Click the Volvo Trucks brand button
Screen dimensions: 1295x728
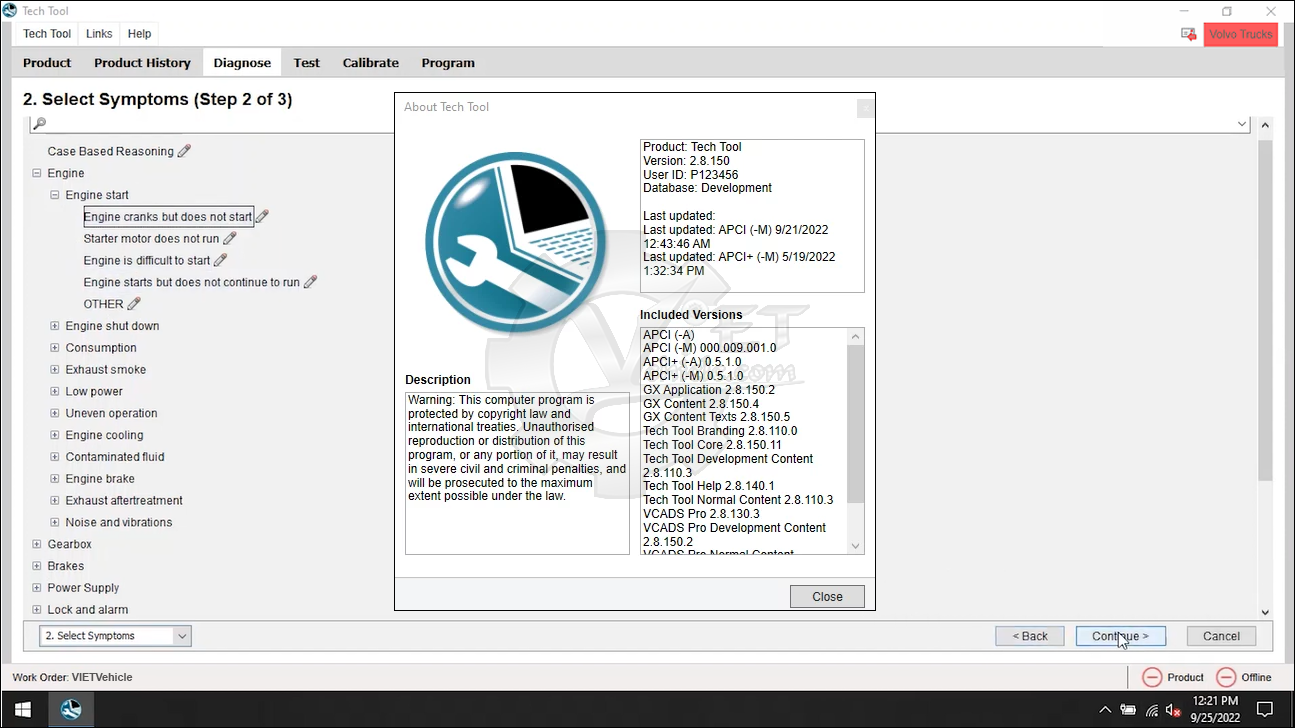pyautogui.click(x=1240, y=34)
